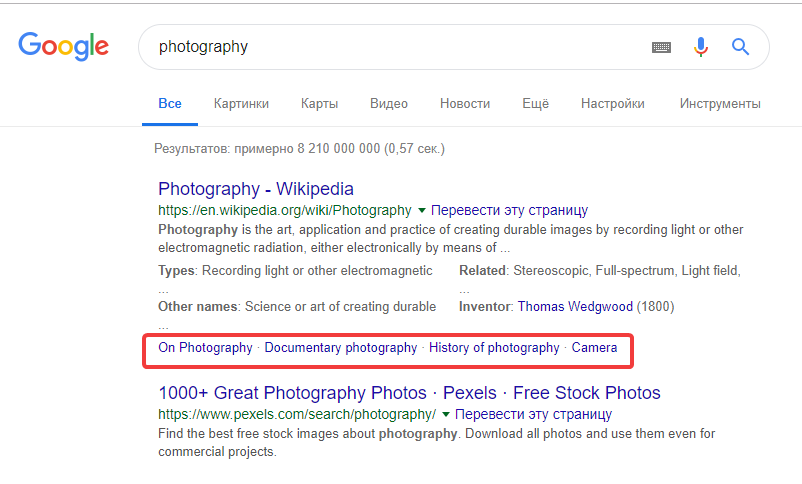
Task: Click the Google logo
Action: 63,47
